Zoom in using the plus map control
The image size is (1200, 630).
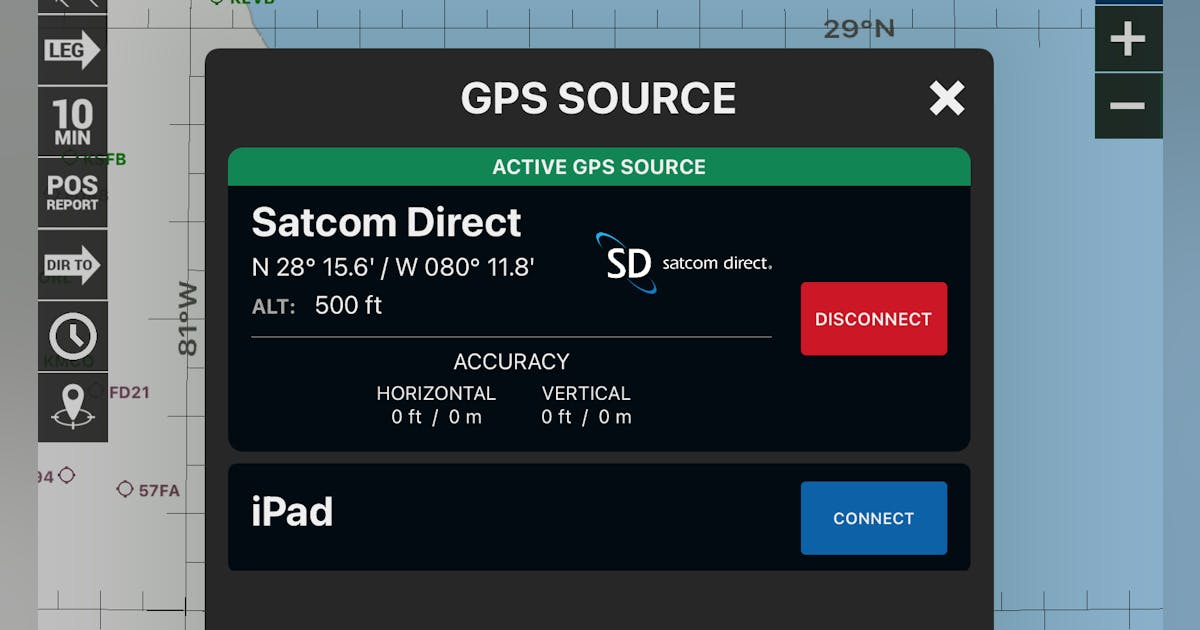click(1128, 40)
